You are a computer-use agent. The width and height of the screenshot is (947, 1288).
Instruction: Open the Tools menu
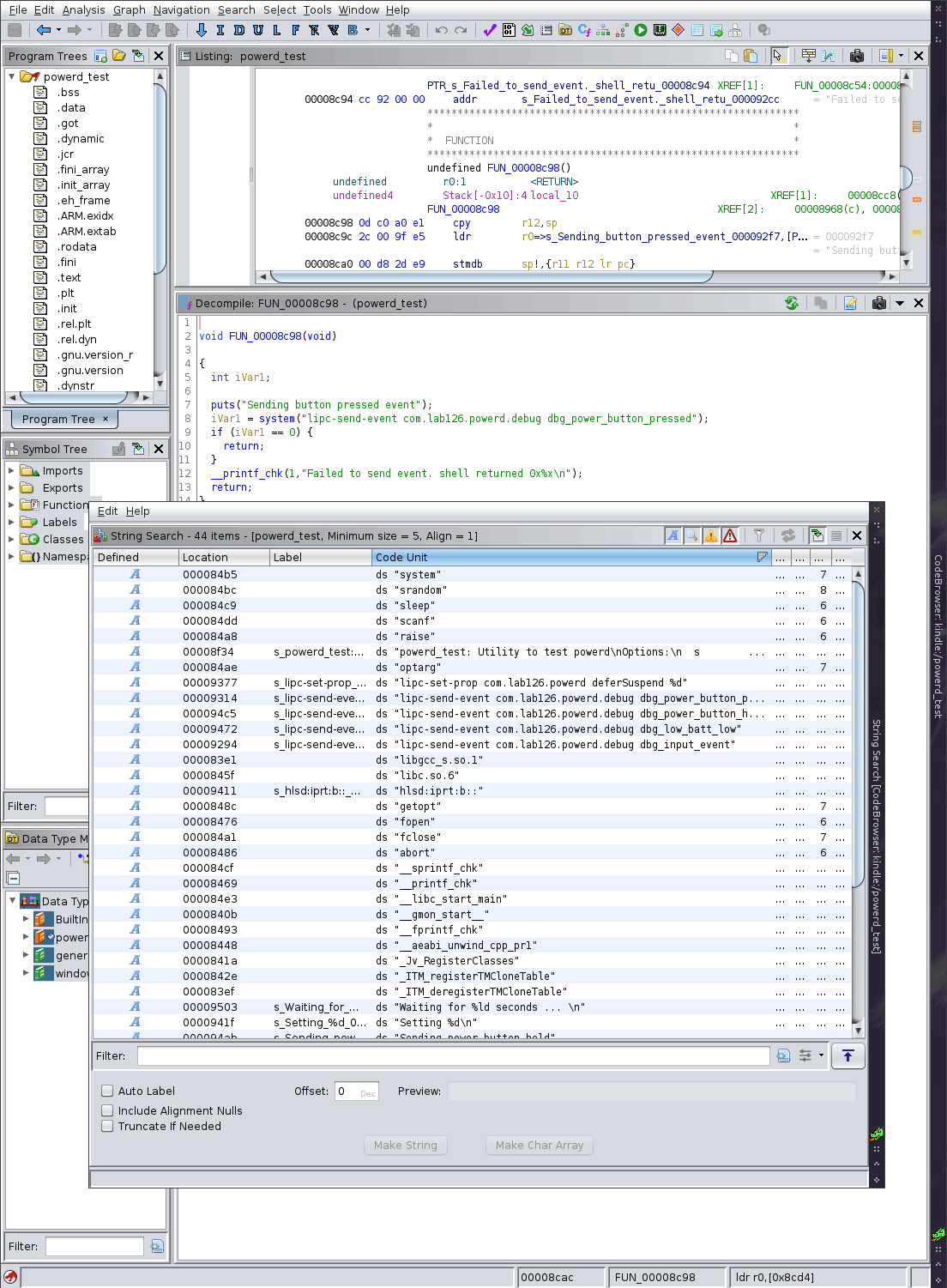click(x=317, y=9)
